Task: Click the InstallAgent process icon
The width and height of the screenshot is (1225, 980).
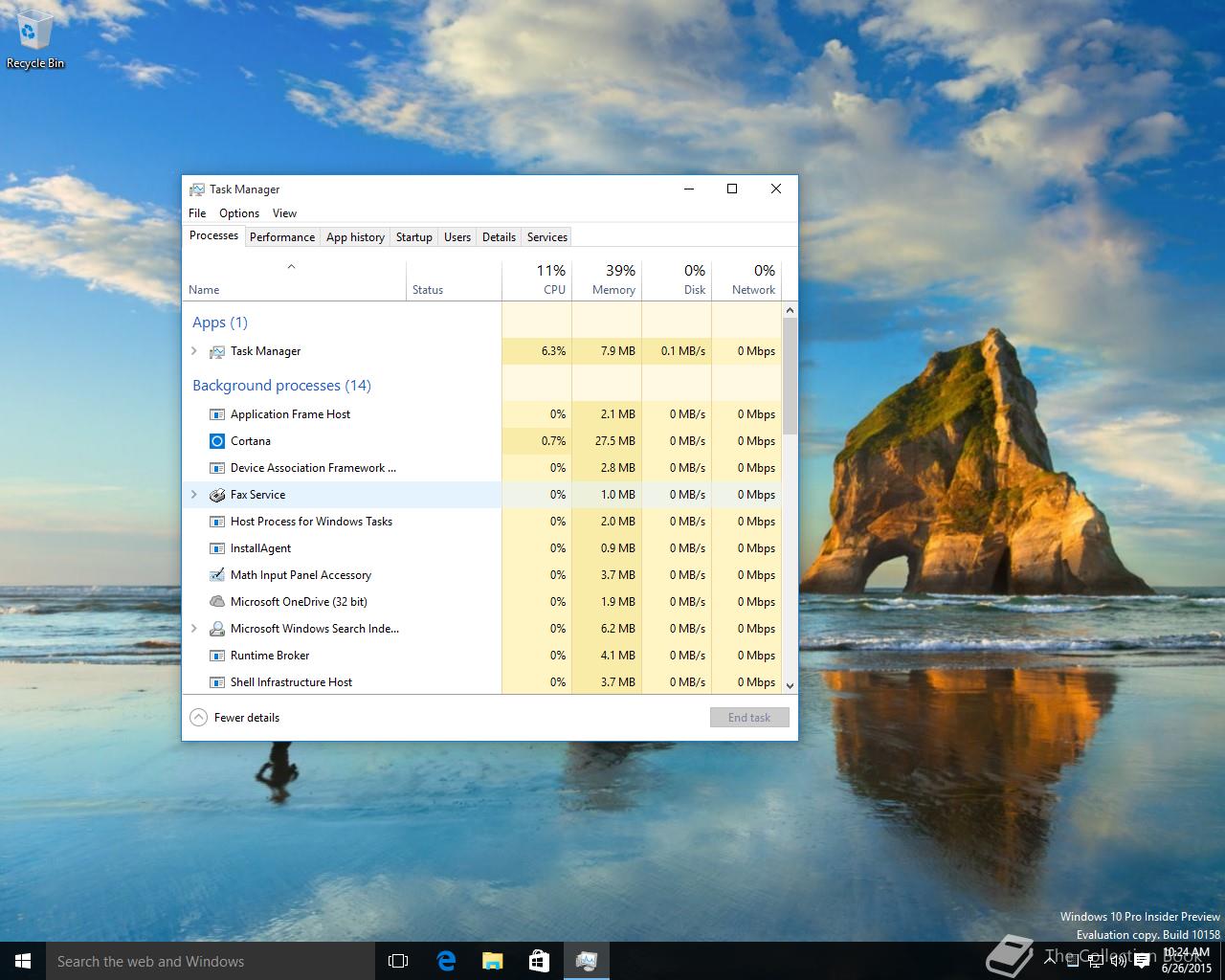Action: 216,548
